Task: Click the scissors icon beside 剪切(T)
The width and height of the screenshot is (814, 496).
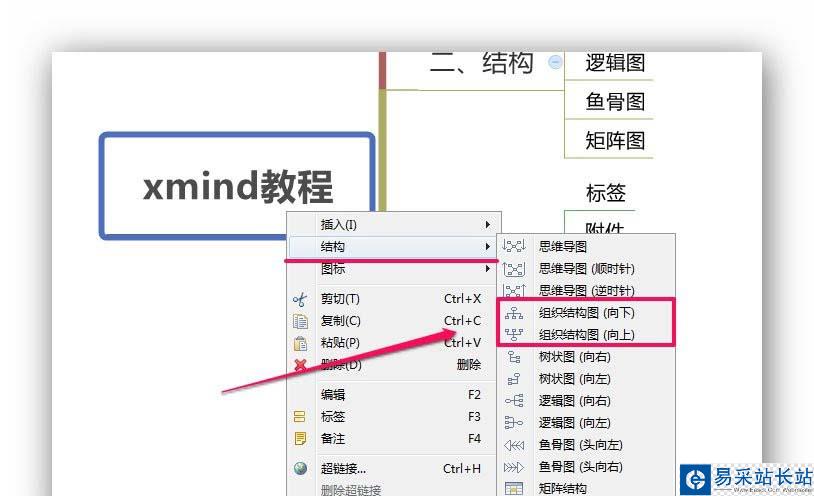Action: pyautogui.click(x=300, y=299)
